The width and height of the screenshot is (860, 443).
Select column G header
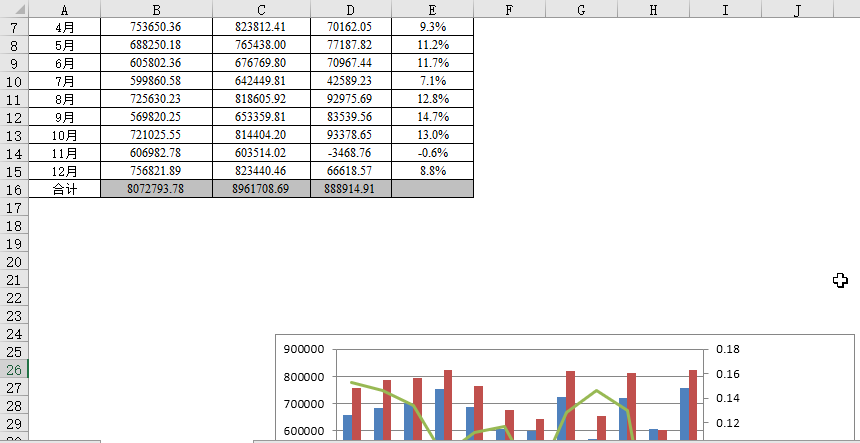click(581, 10)
